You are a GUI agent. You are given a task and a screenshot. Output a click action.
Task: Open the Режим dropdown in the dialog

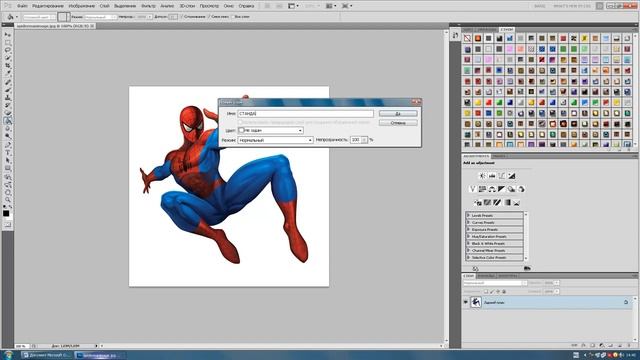coord(276,140)
